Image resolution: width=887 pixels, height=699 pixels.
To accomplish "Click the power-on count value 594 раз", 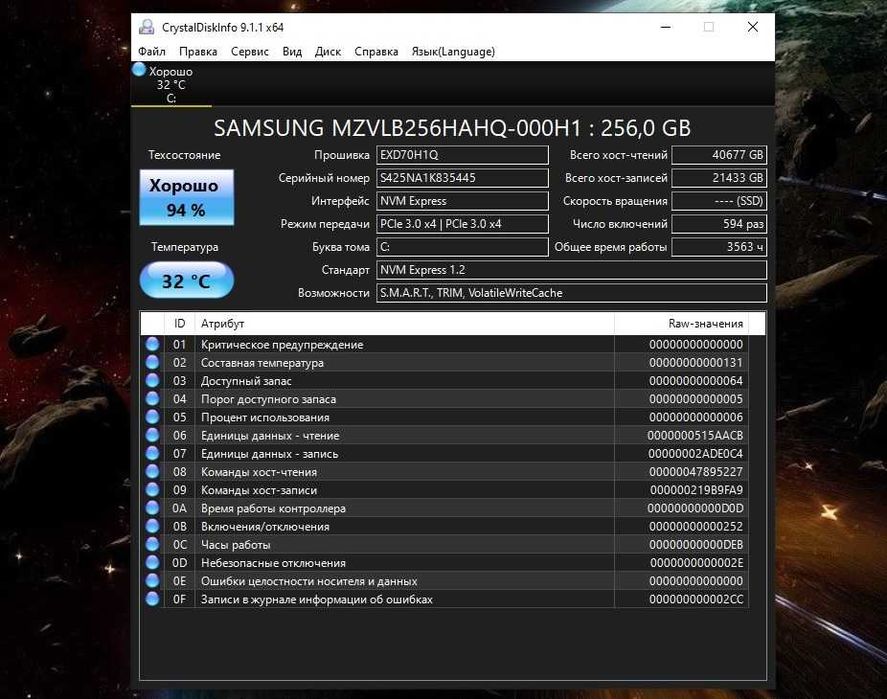I will (x=719, y=224).
